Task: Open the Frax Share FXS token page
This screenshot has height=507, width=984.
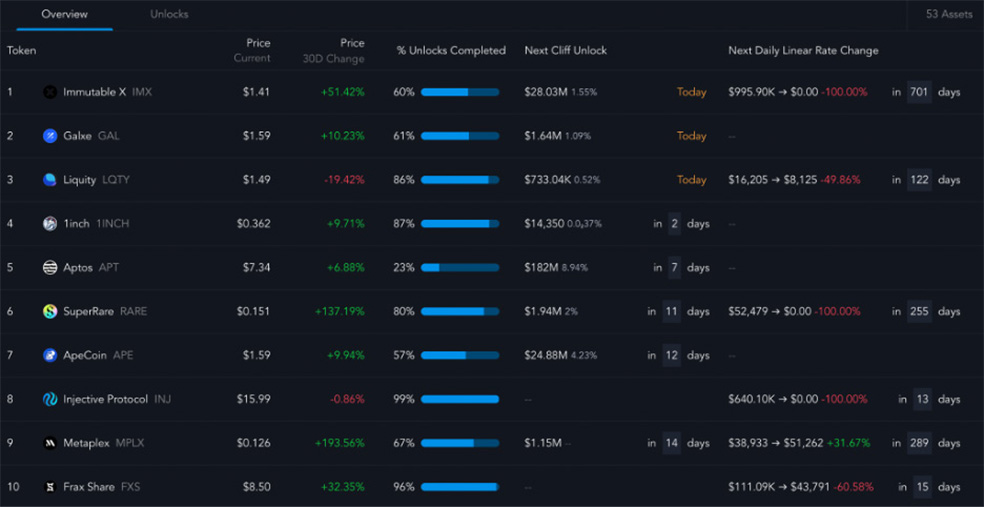Action: click(x=102, y=487)
